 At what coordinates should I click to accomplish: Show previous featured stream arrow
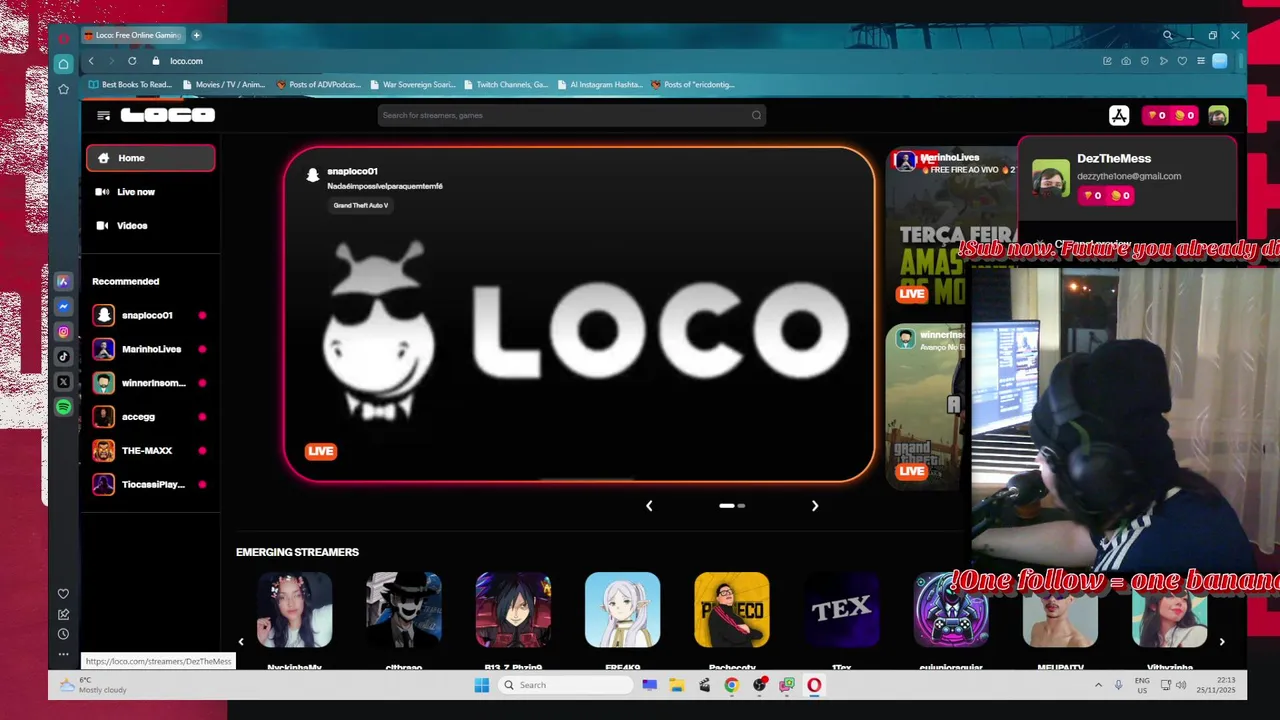pos(649,506)
